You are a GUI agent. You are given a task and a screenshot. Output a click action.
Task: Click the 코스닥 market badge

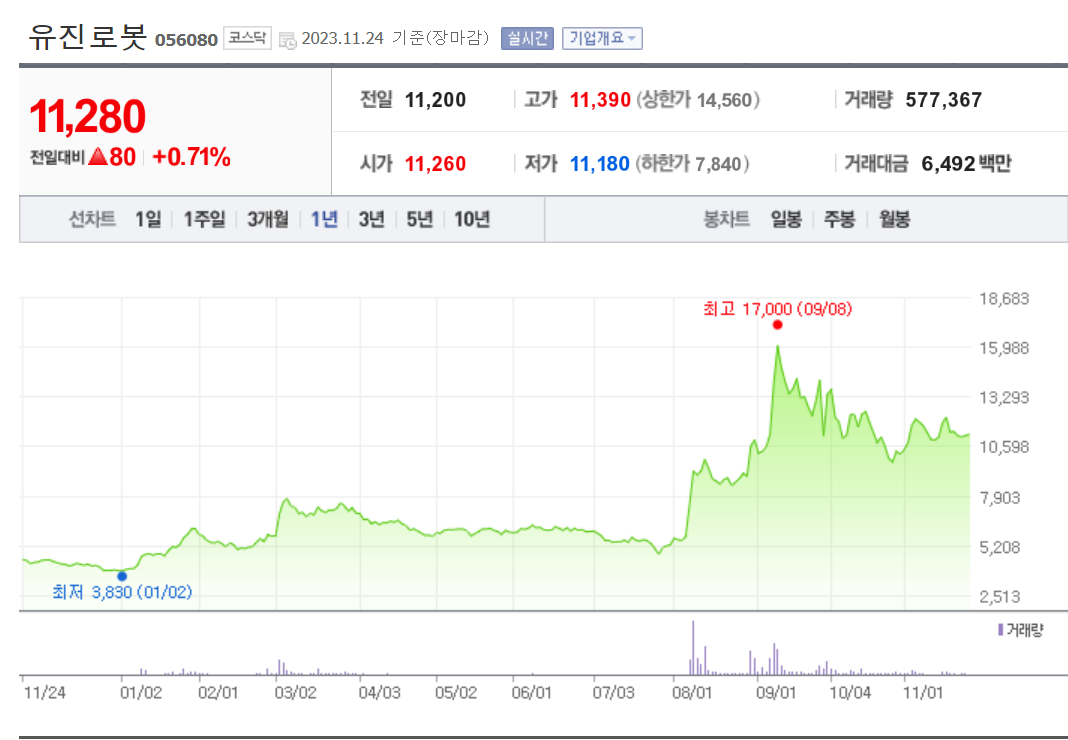coord(247,38)
